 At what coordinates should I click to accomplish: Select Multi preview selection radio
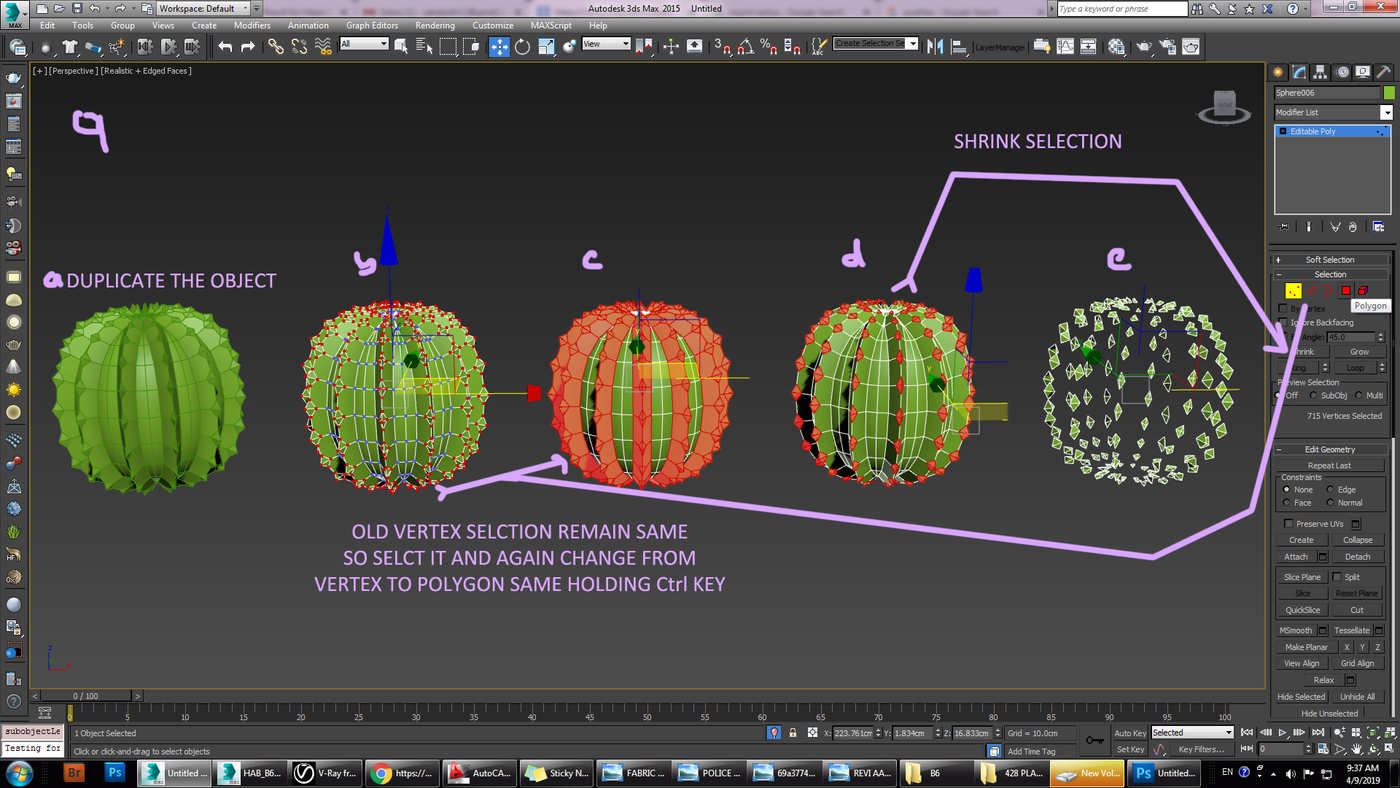point(1361,395)
